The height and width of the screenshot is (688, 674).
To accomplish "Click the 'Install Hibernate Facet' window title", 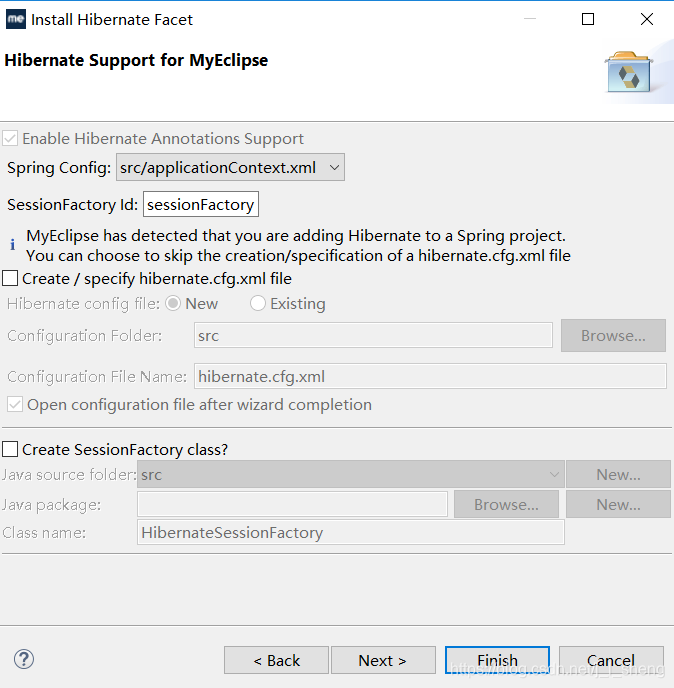I will pyautogui.click(x=112, y=20).
